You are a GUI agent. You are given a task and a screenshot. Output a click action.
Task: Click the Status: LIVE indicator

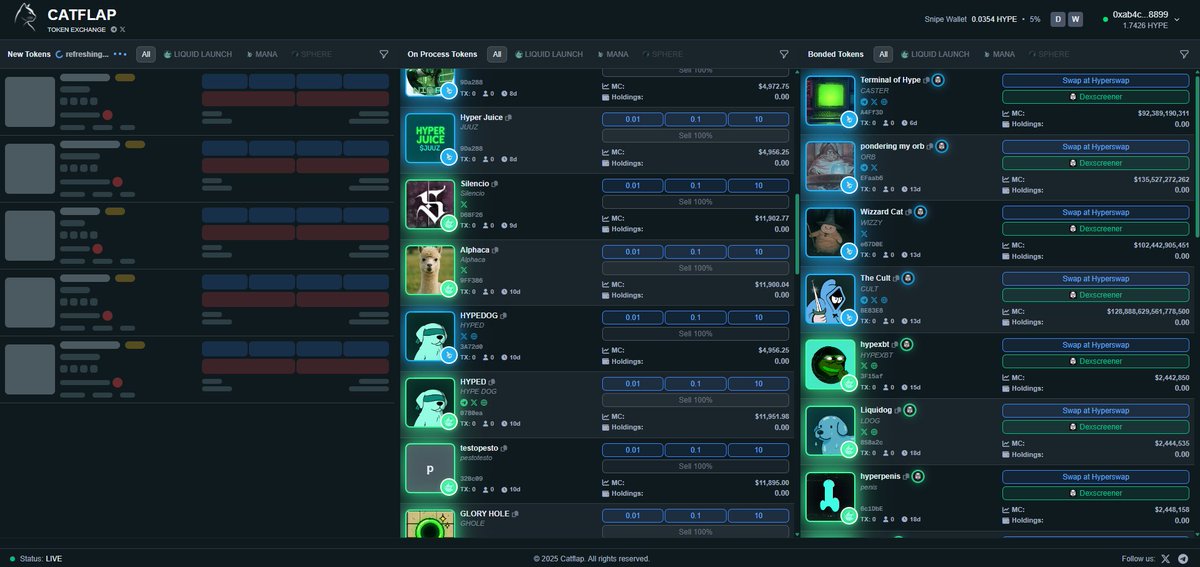(x=36, y=559)
